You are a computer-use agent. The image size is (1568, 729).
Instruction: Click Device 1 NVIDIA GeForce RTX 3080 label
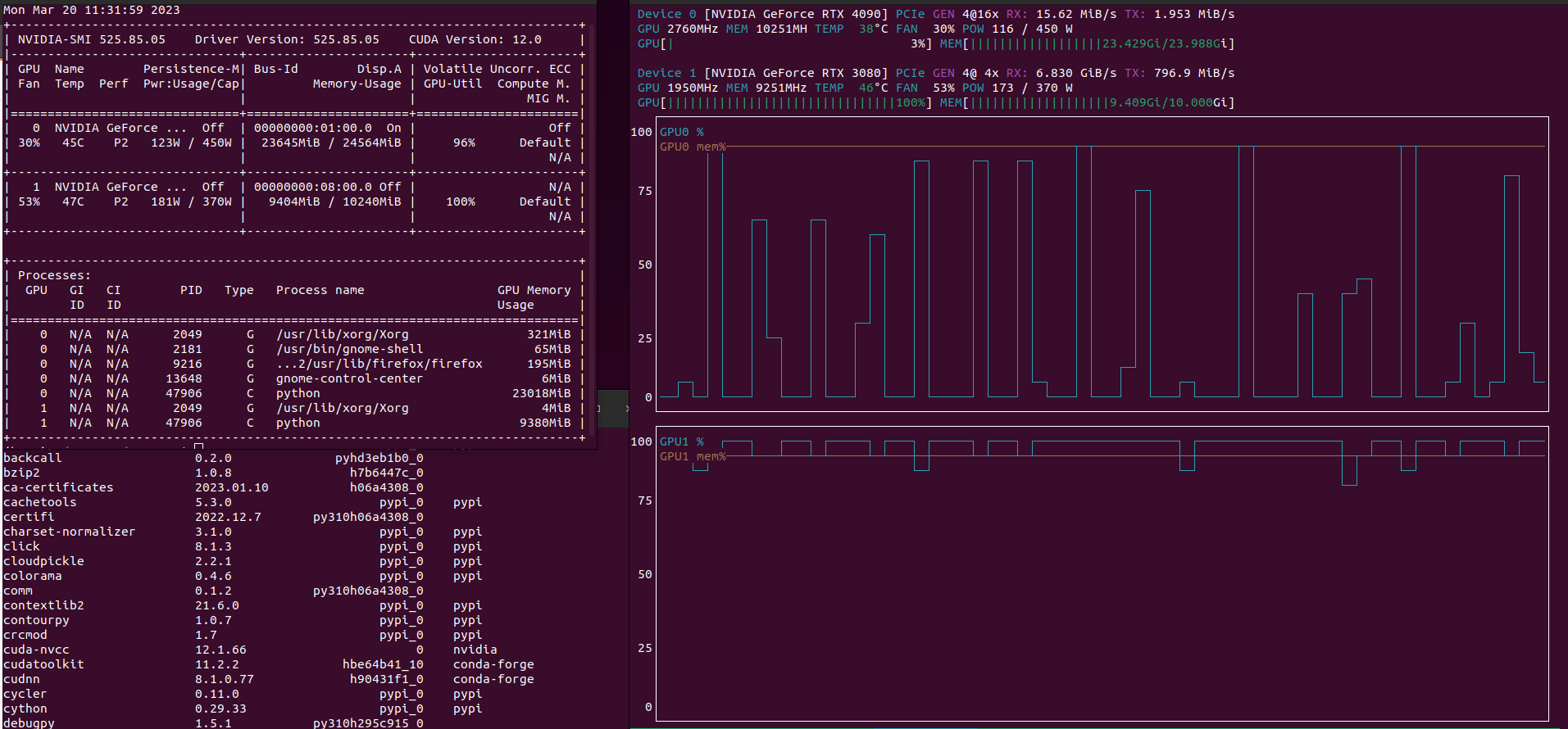click(763, 73)
